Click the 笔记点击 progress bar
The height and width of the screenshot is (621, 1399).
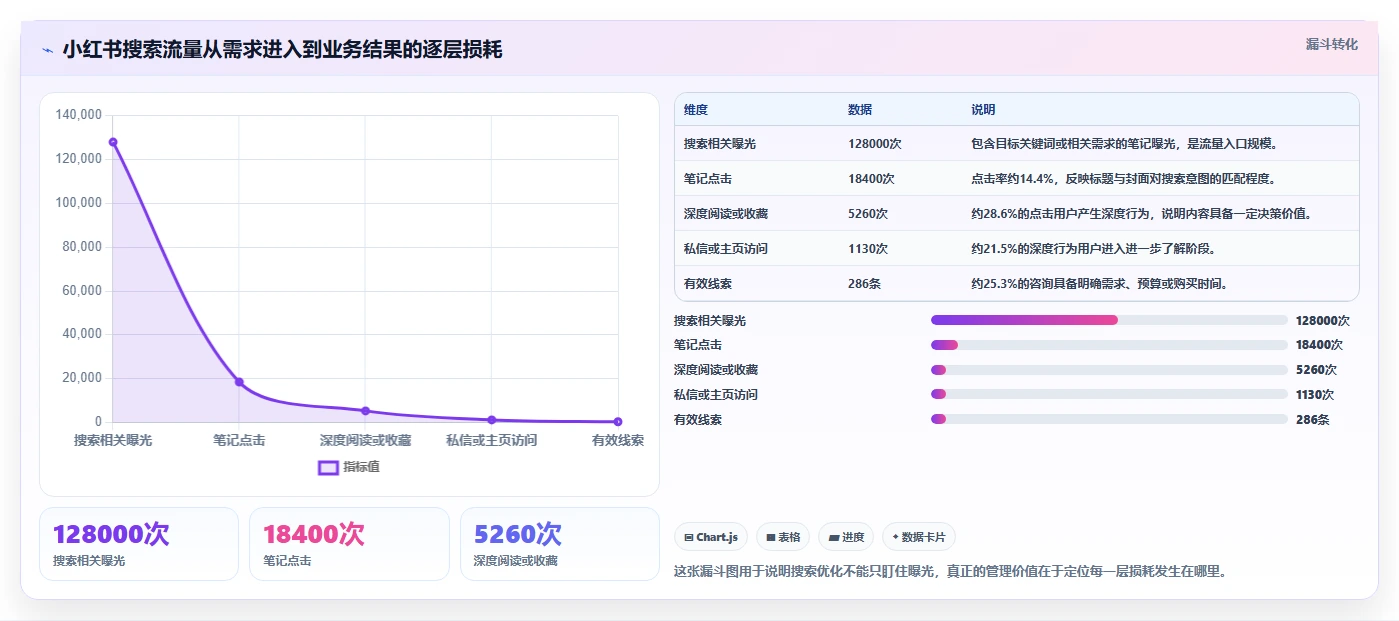(x=1109, y=345)
